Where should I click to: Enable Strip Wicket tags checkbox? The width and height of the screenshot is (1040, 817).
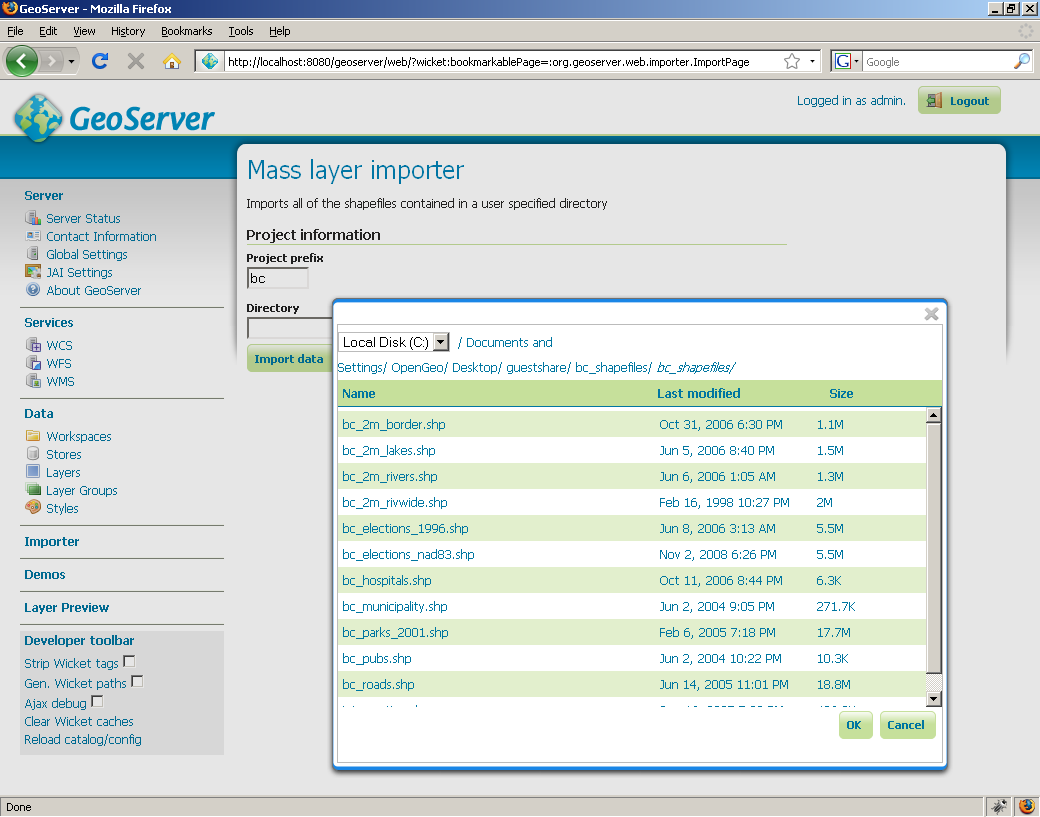(129, 661)
